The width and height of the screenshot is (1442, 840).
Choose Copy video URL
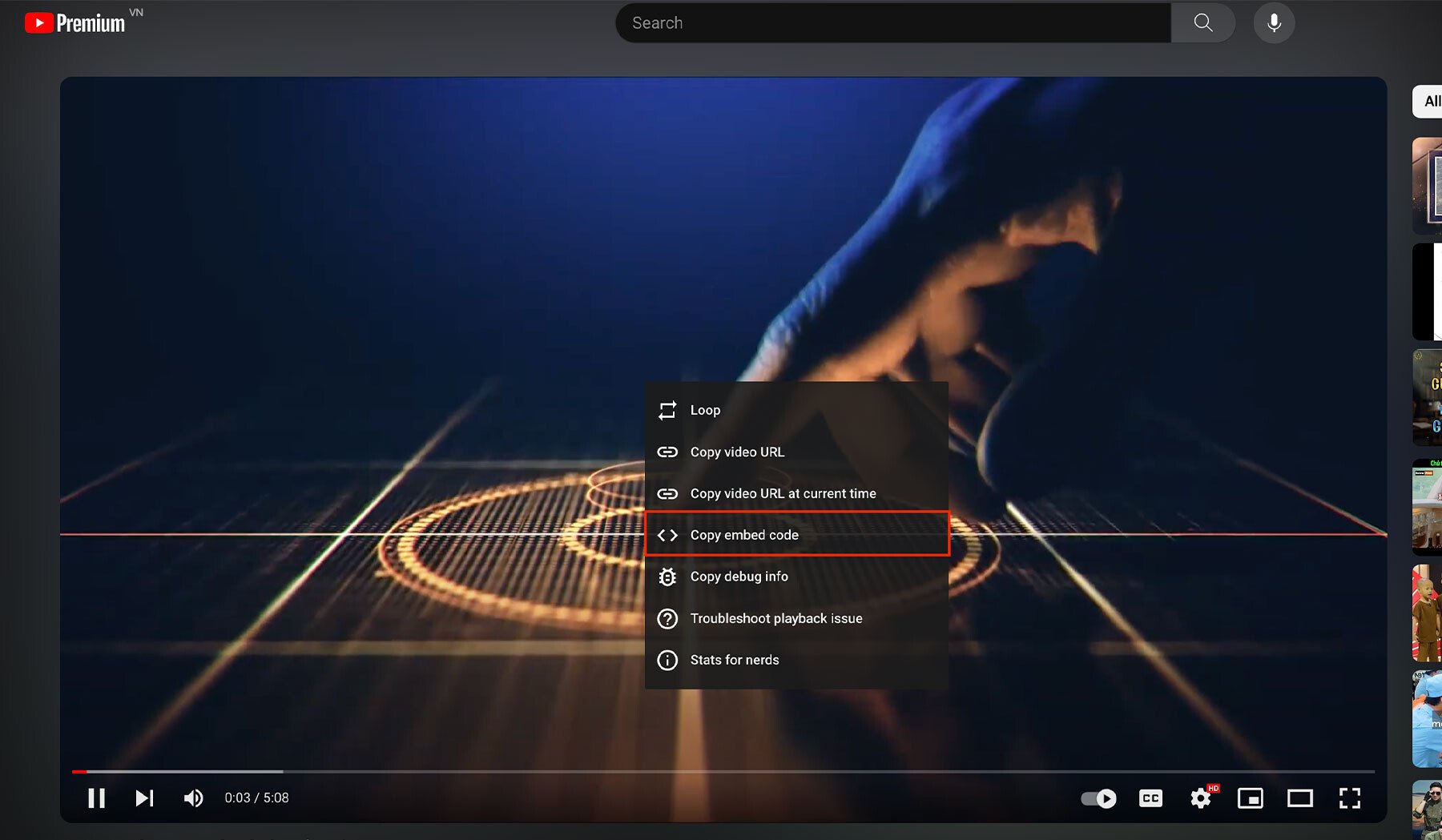tap(737, 452)
